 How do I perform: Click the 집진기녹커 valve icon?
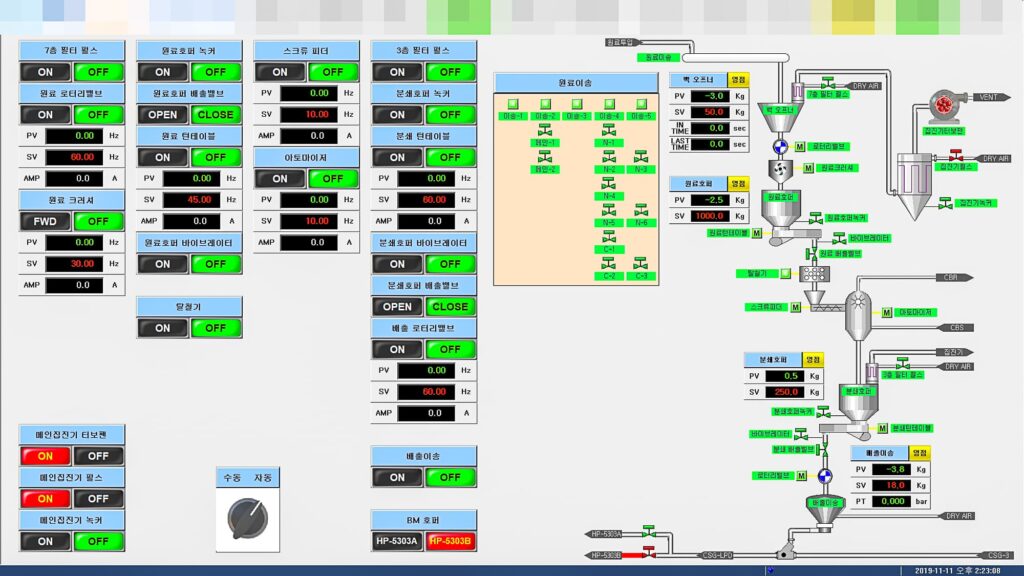coord(946,202)
